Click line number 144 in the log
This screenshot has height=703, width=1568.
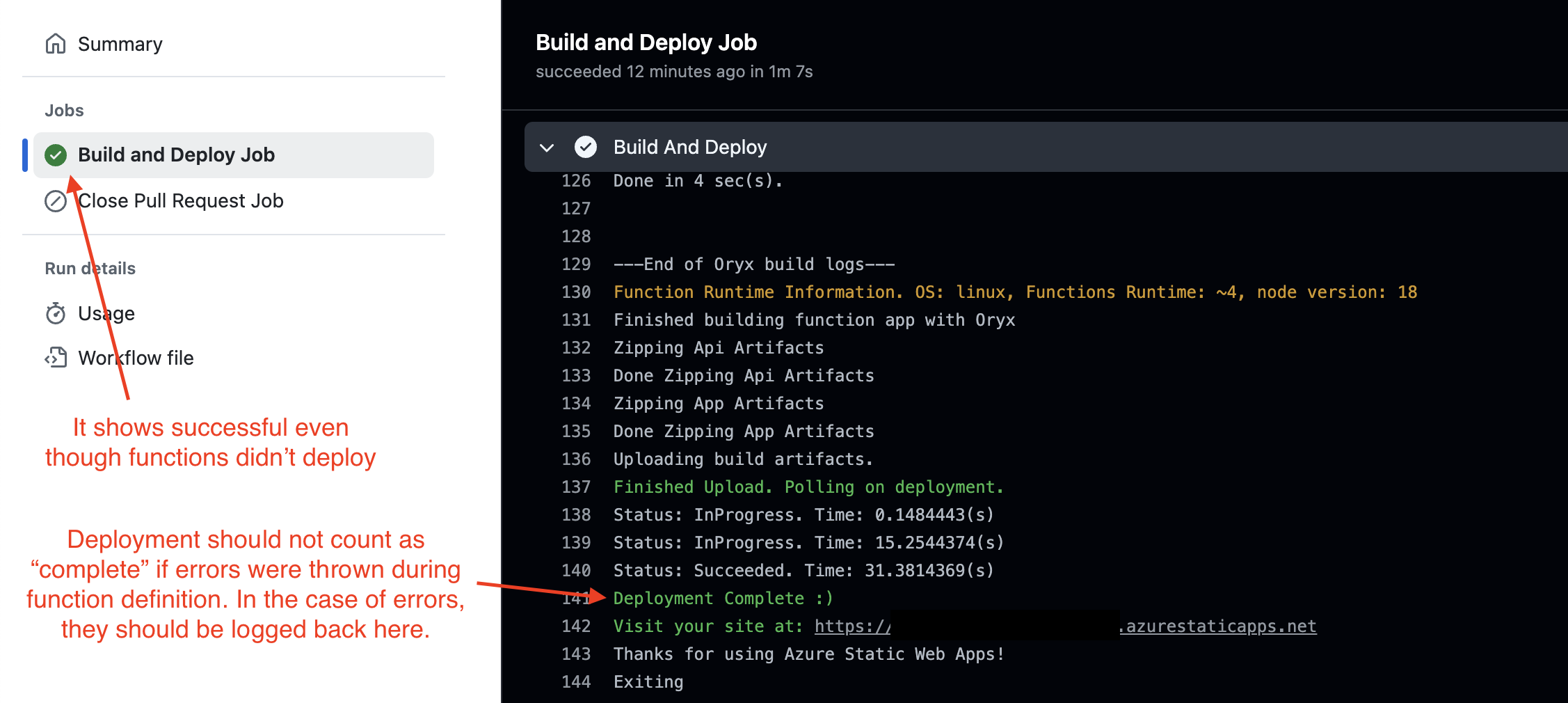(x=576, y=682)
